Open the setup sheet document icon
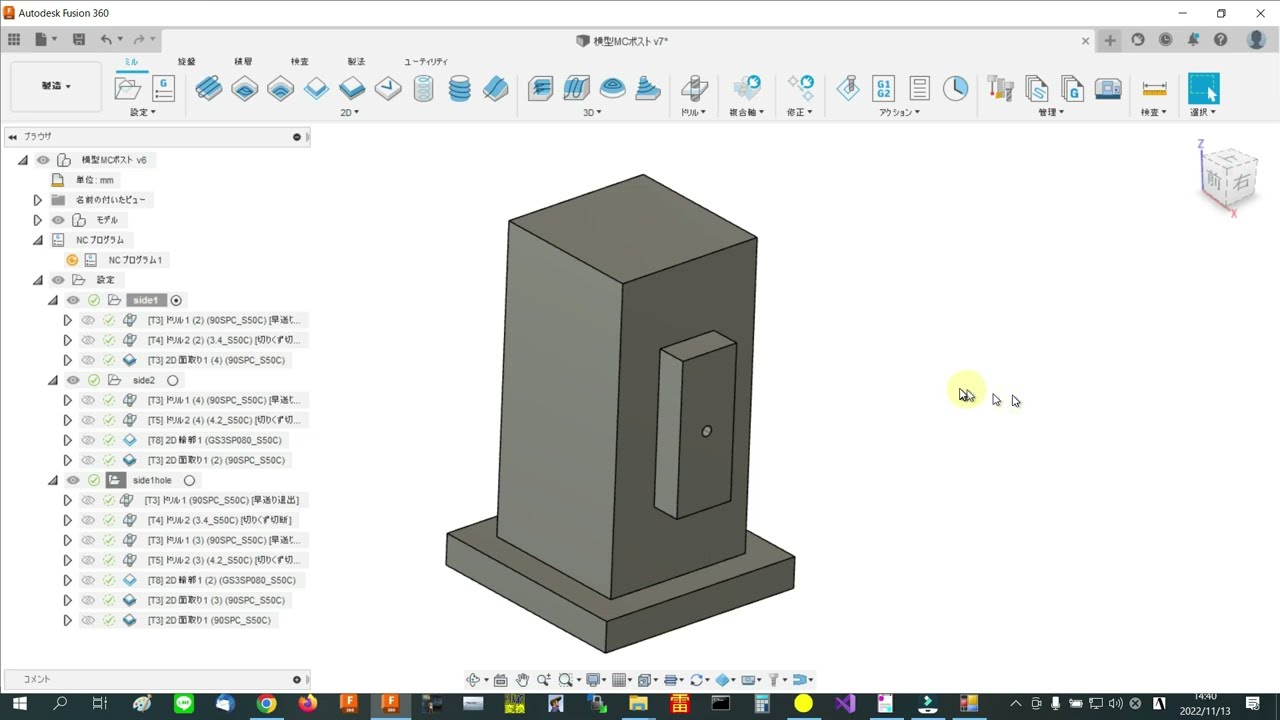The width and height of the screenshot is (1280, 720). (x=920, y=88)
